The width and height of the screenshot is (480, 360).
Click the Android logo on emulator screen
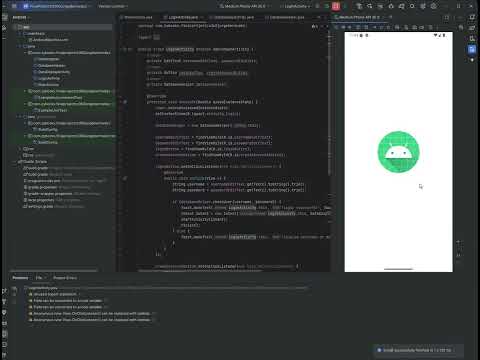[x=398, y=152]
